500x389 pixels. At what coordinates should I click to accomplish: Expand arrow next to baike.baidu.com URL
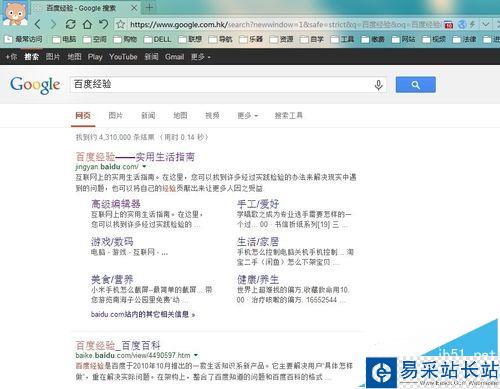196,355
